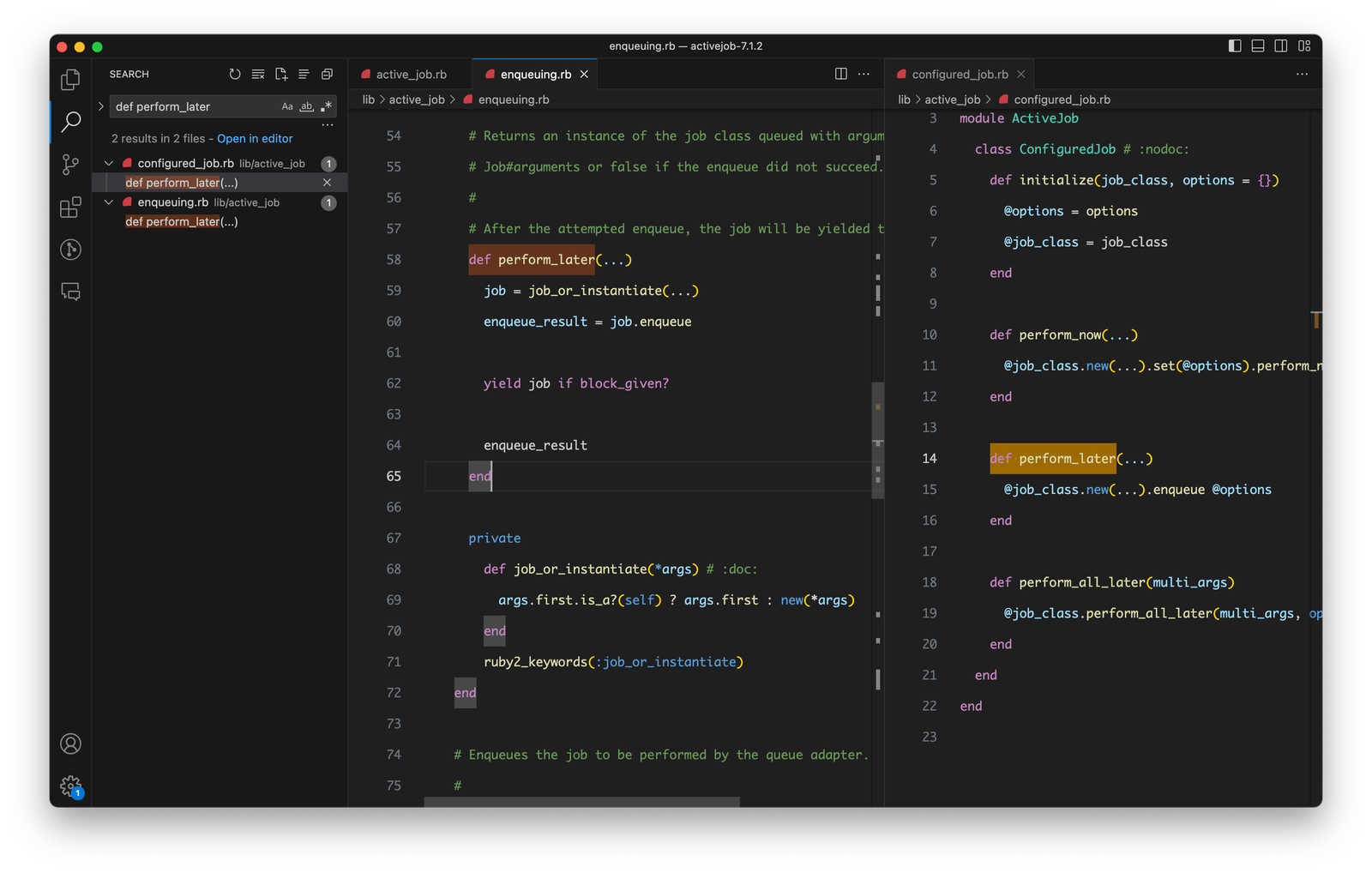This screenshot has height=873, width=1372.
Task: Toggle match case in the search box
Action: (x=287, y=106)
